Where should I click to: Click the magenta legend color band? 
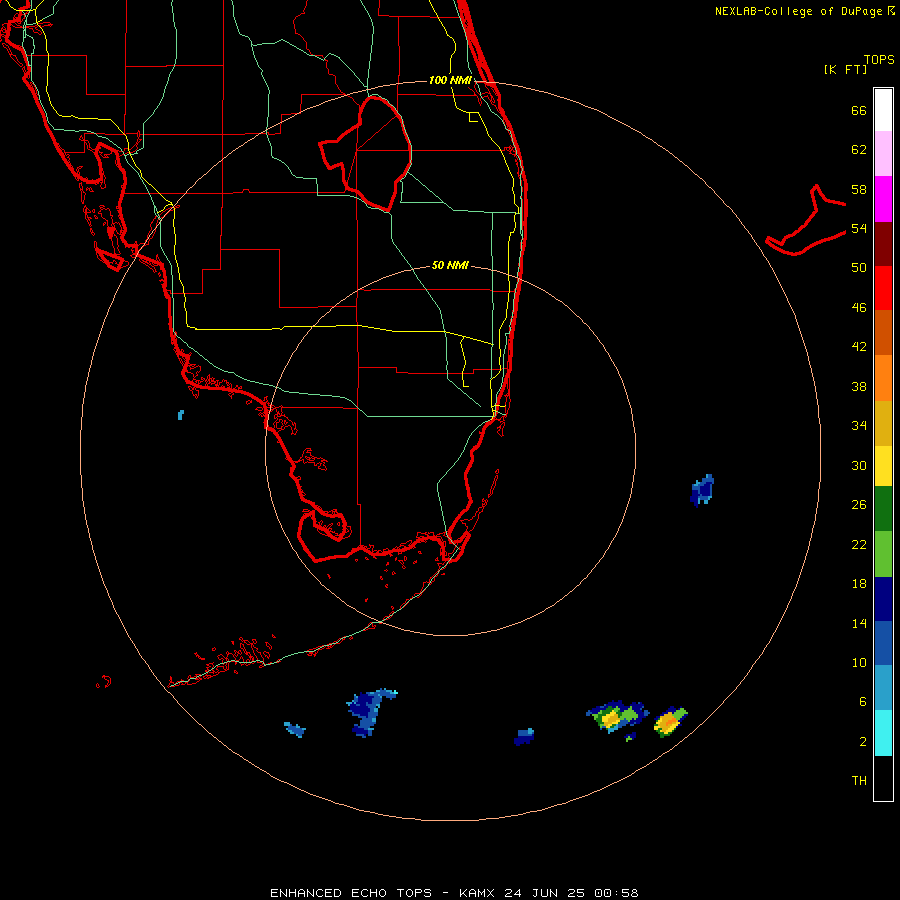883,199
